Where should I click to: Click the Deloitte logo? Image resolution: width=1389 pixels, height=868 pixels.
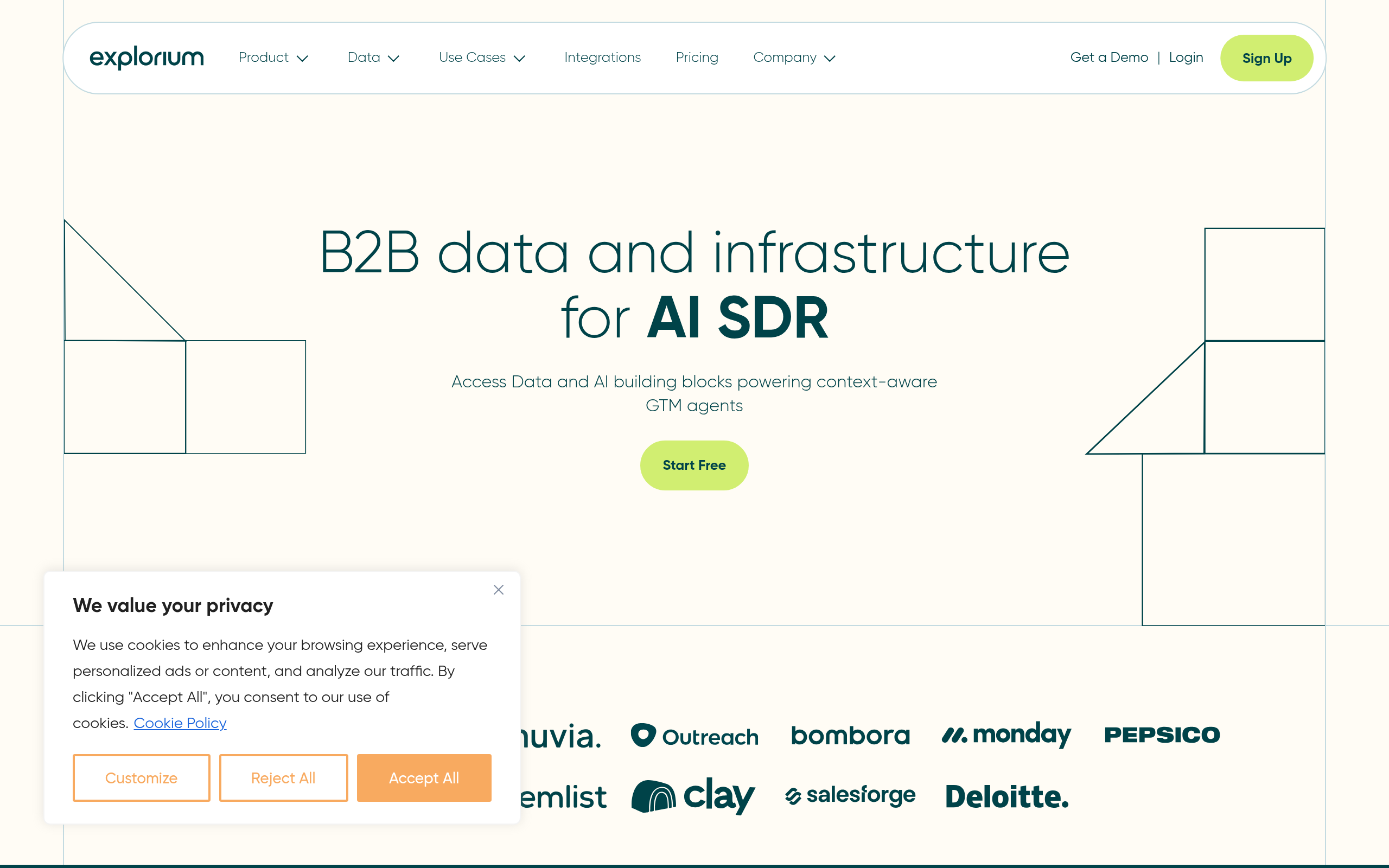(1006, 796)
